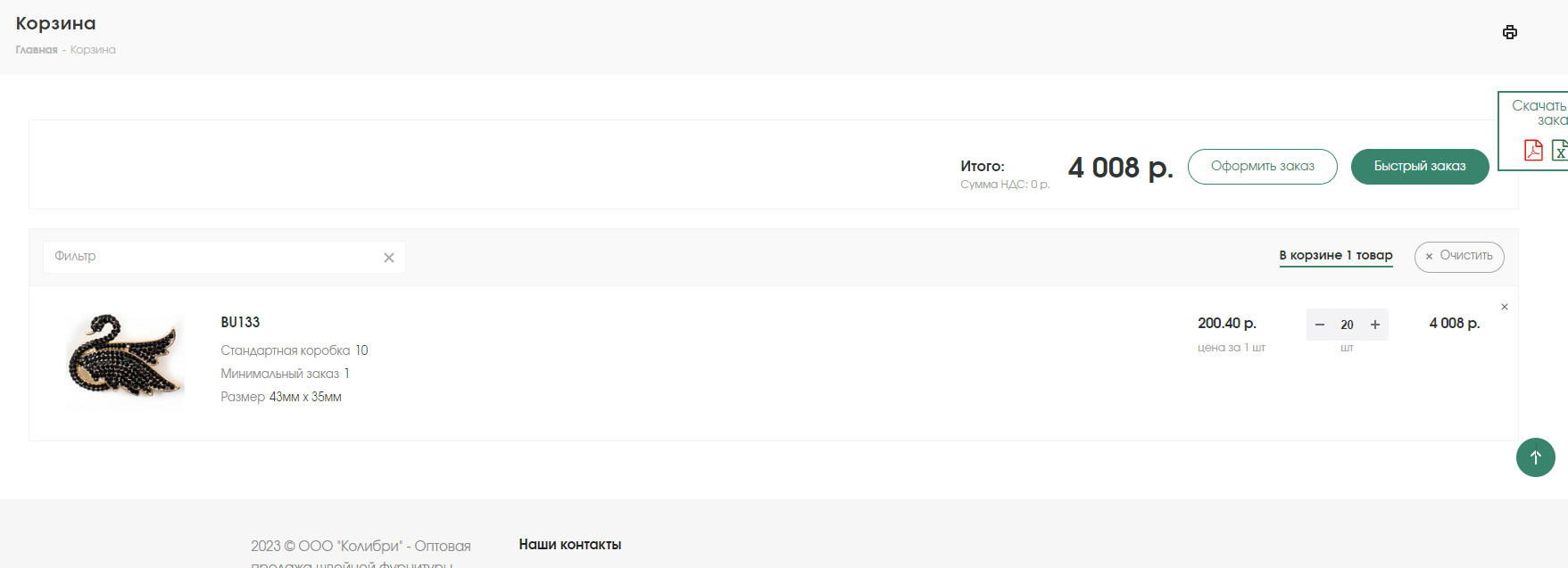Empty the cart with Очистить button
The height and width of the screenshot is (568, 1568).
(x=1459, y=257)
